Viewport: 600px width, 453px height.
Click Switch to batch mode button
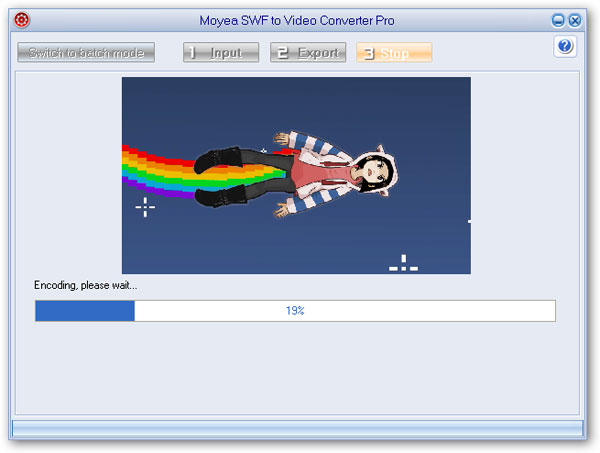click(86, 52)
